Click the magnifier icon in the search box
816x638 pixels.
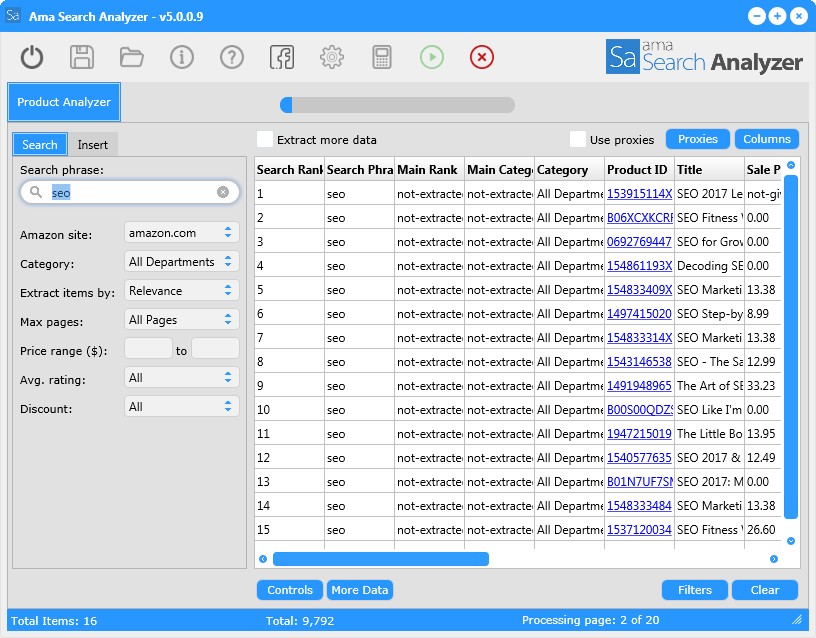[35, 192]
